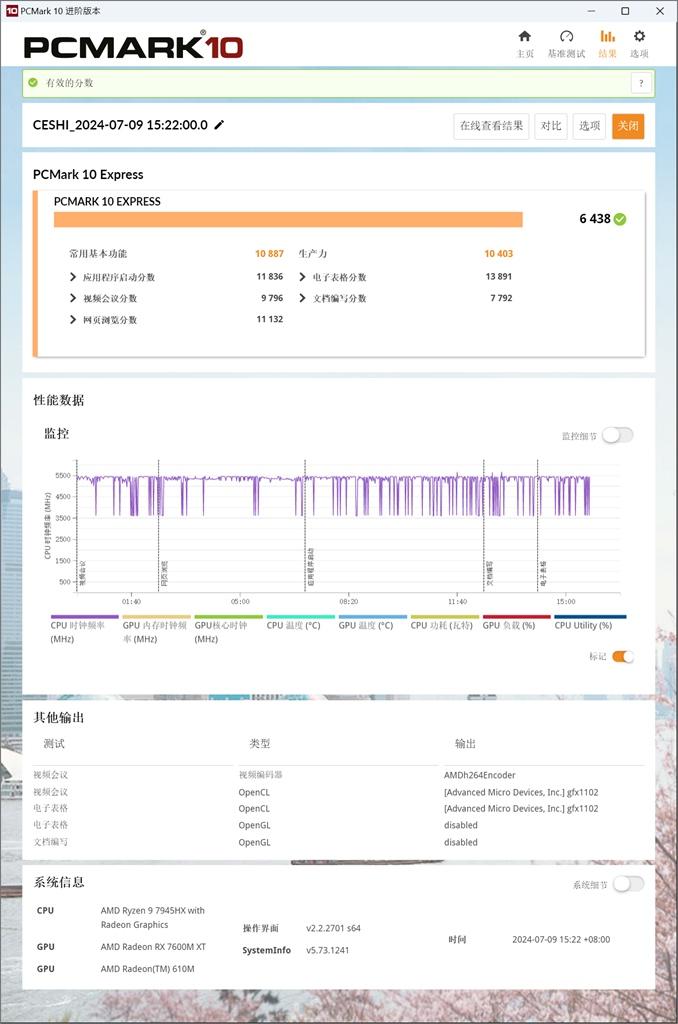Click the SystemInfo version v5.73.1241
The width and height of the screenshot is (678, 1024).
point(327,950)
